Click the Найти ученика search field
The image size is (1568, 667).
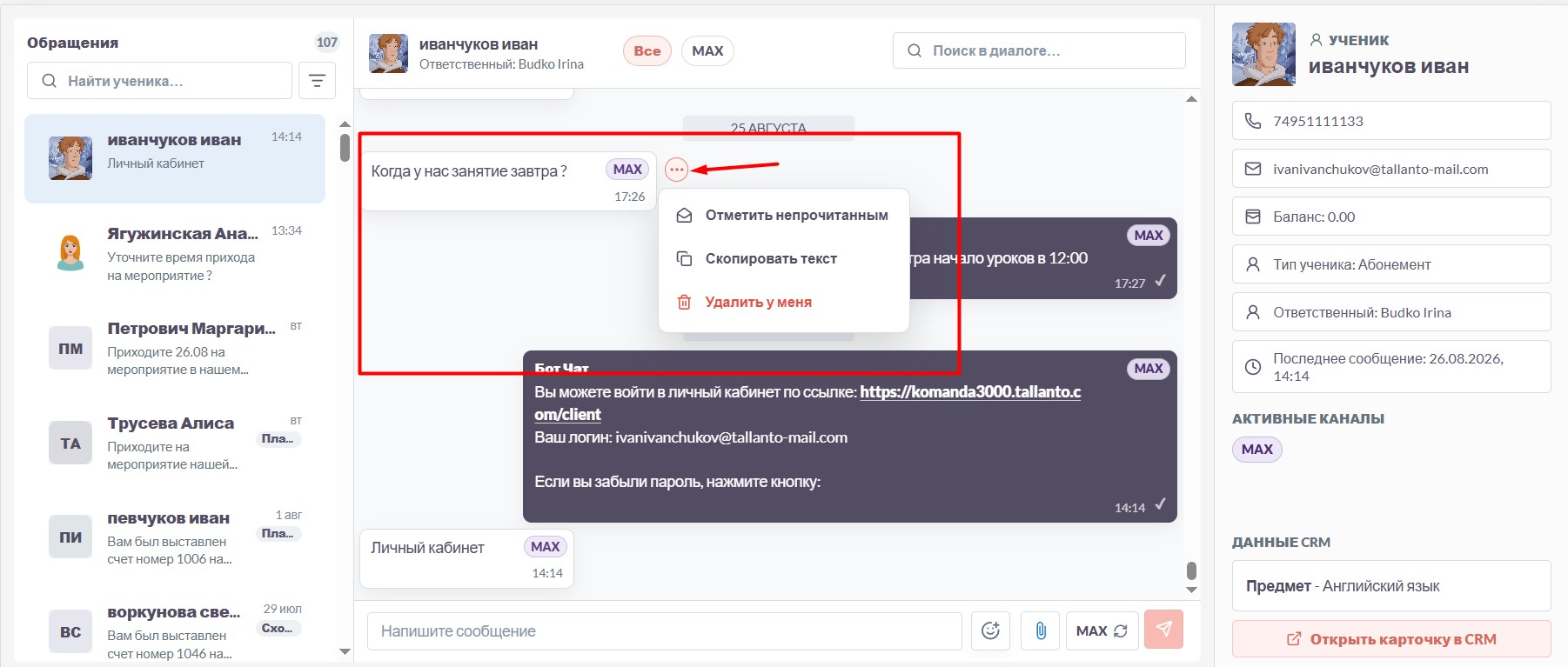tap(159, 81)
